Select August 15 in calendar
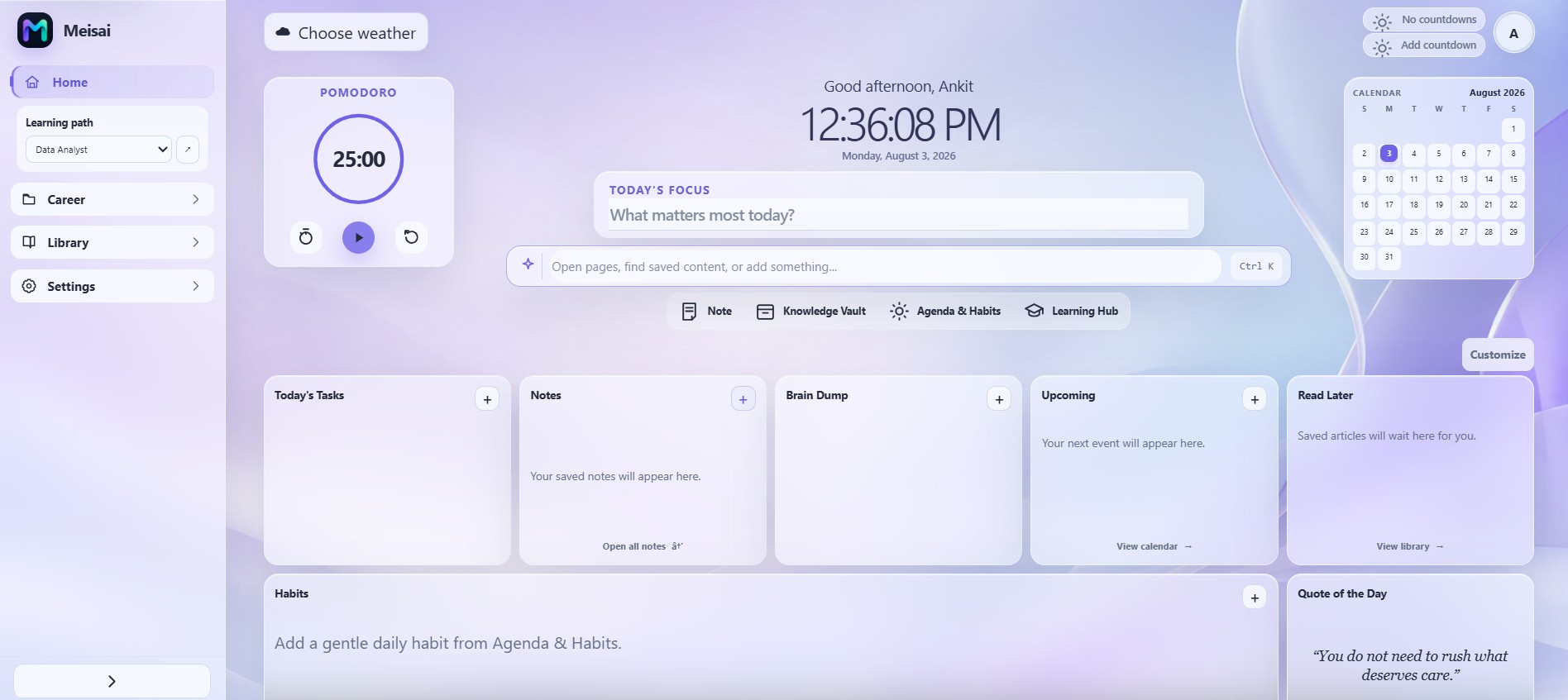The width and height of the screenshot is (1568, 700). coord(1513,179)
